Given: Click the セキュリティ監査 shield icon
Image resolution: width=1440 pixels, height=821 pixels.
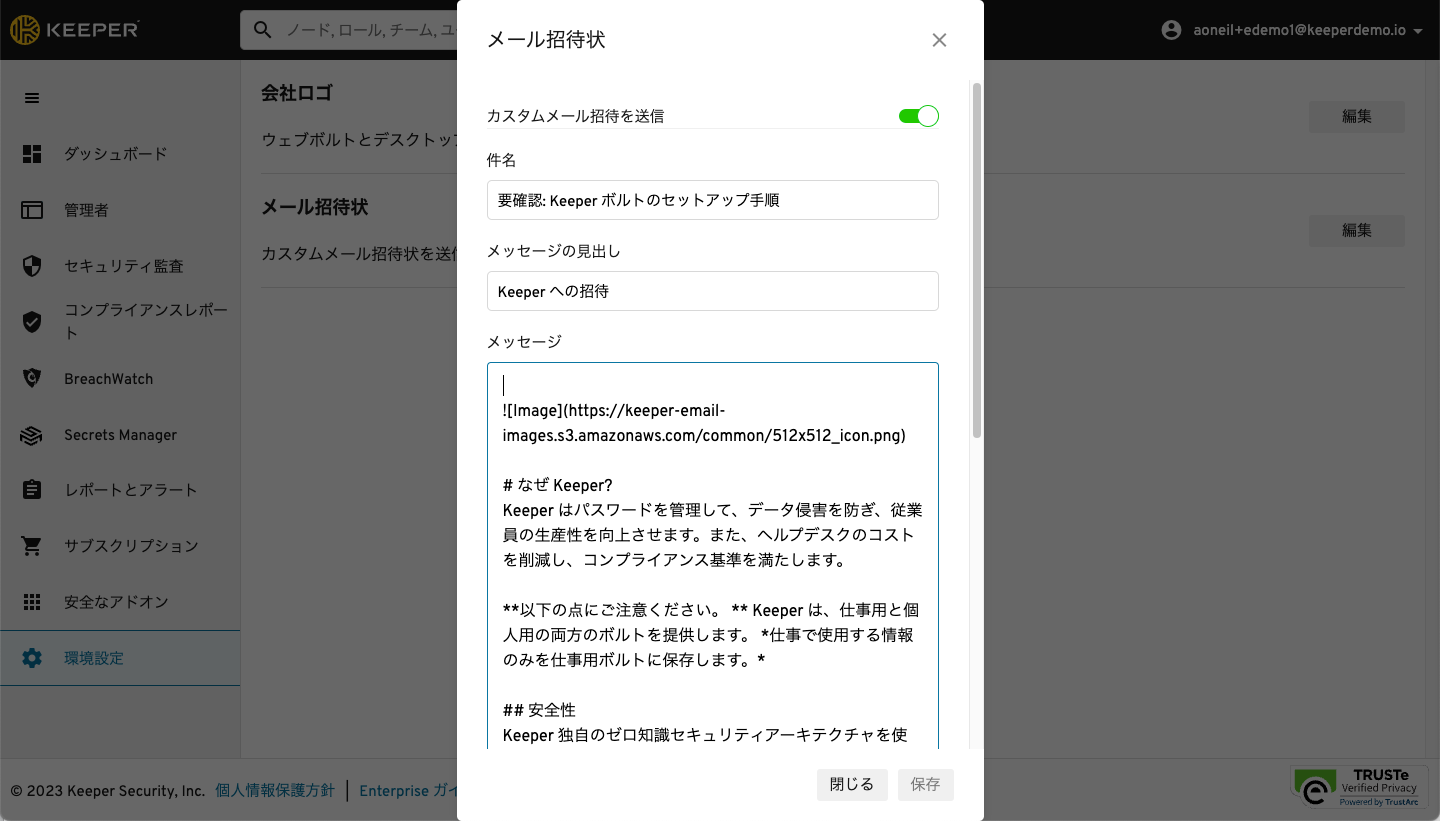Looking at the screenshot, I should 32,266.
